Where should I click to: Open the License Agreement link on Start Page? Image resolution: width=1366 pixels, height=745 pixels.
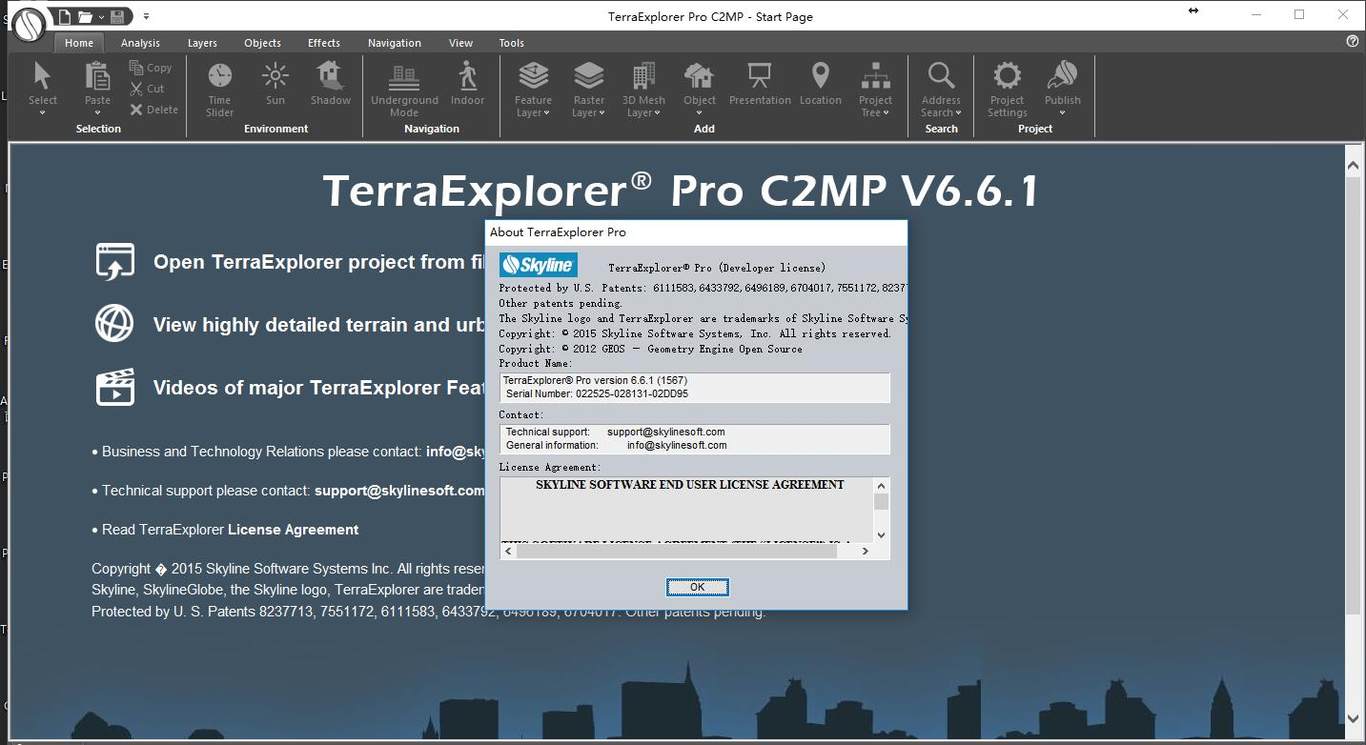[293, 530]
